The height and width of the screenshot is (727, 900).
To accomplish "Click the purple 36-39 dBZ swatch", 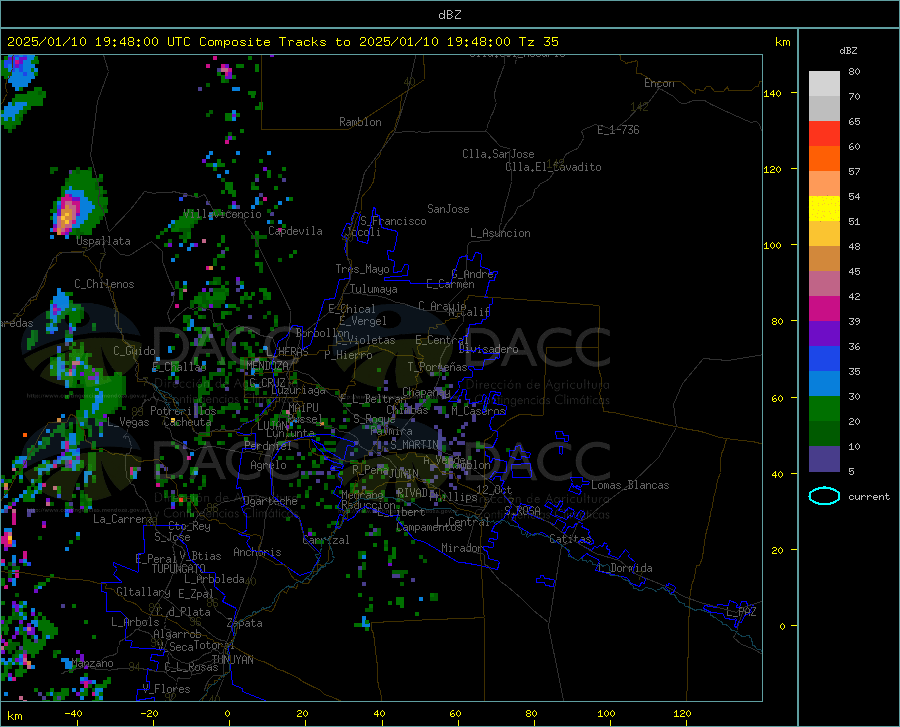I will 824,334.
